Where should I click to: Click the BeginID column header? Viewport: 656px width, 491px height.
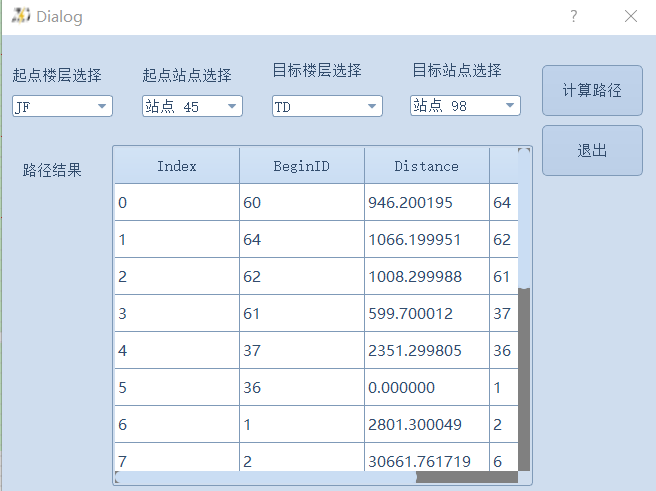[302, 166]
